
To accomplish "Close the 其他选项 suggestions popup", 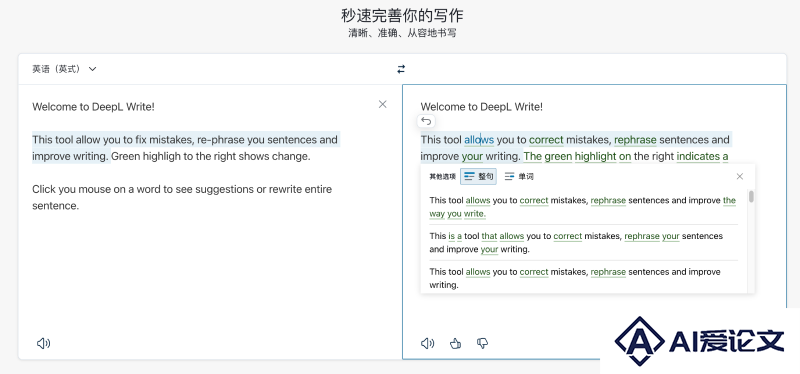I will (x=740, y=177).
